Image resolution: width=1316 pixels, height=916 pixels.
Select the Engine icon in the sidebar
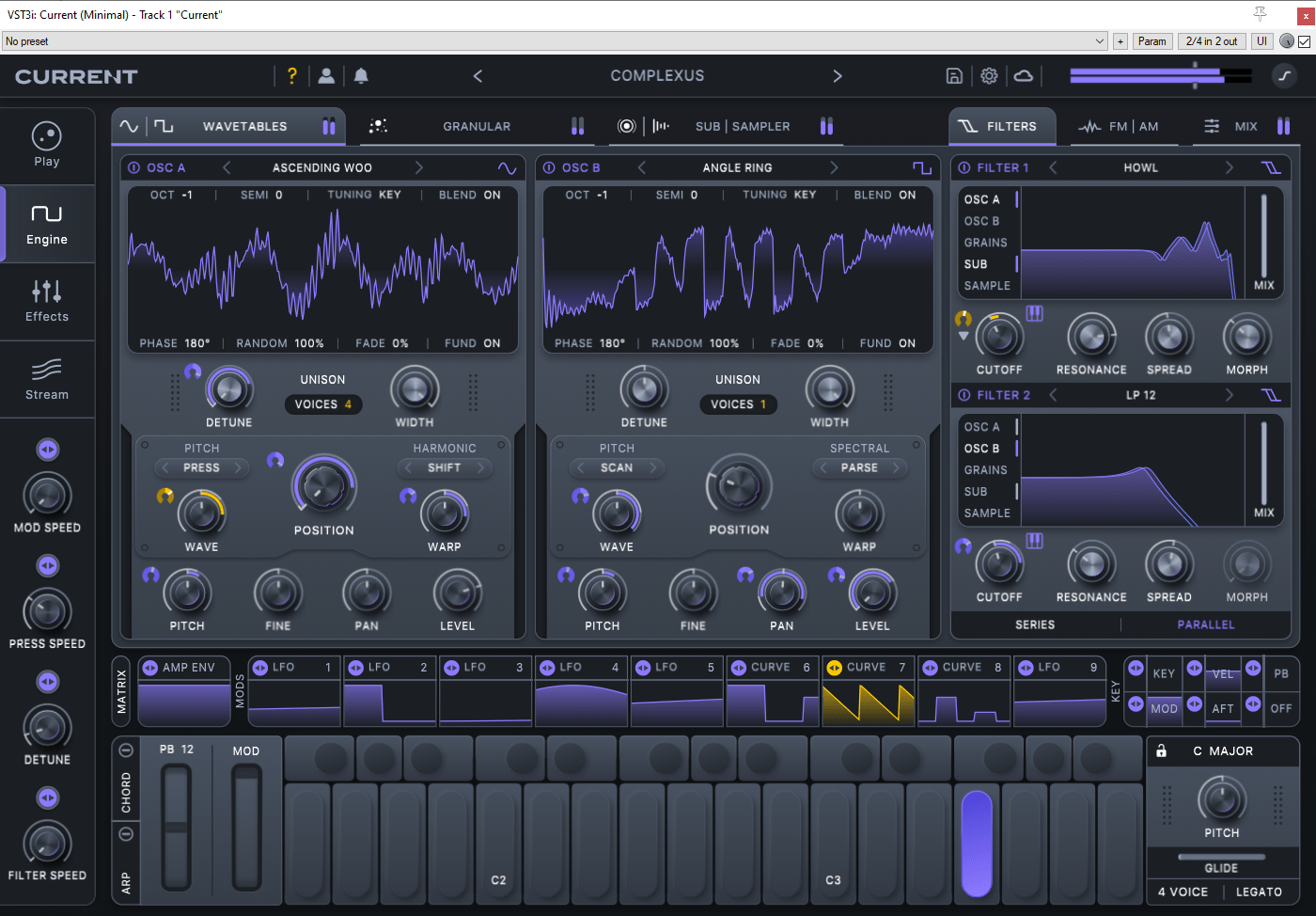tap(47, 223)
